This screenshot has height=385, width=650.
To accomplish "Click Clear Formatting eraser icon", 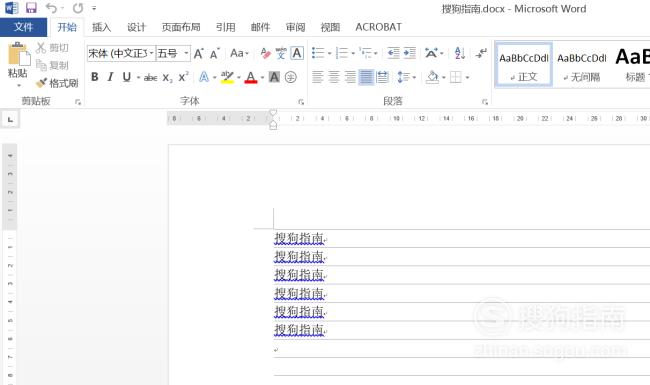I will [265, 53].
